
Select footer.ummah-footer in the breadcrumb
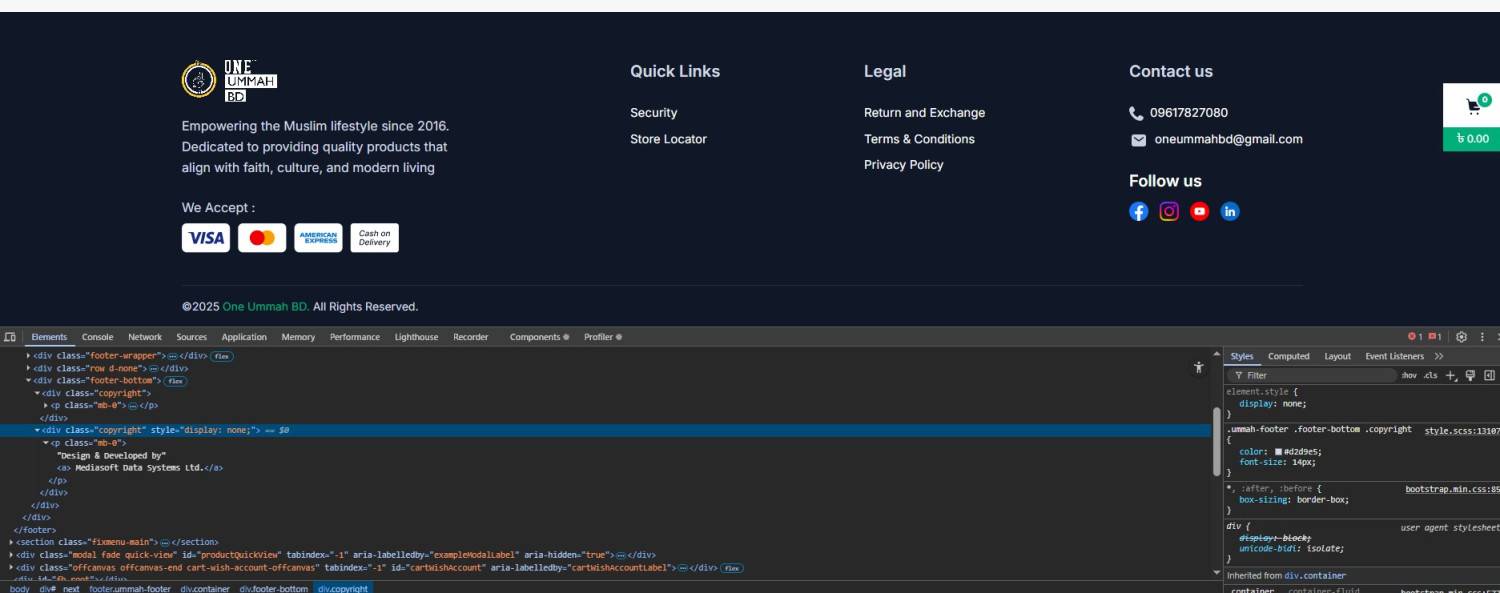[x=130, y=589]
